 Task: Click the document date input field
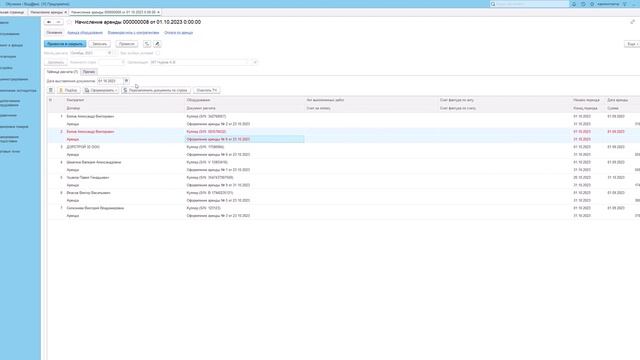click(x=110, y=81)
